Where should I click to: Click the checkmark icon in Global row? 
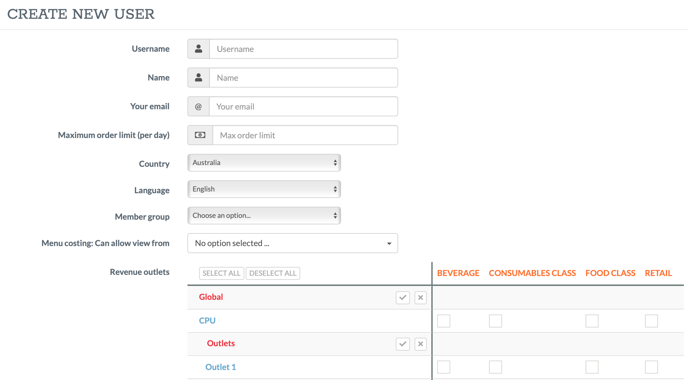(x=402, y=298)
